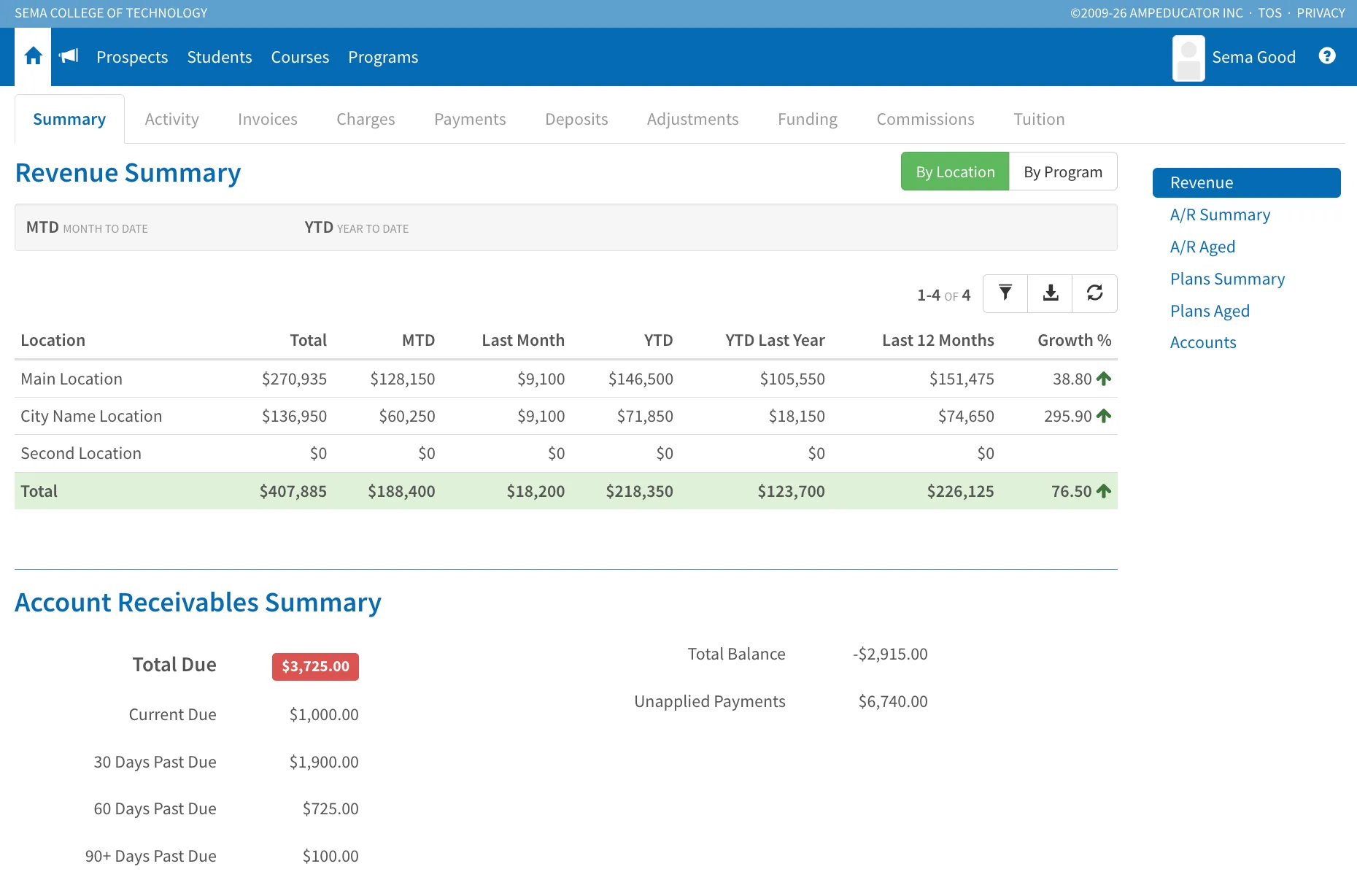
Task: Go to the Home page icon
Action: [x=33, y=56]
